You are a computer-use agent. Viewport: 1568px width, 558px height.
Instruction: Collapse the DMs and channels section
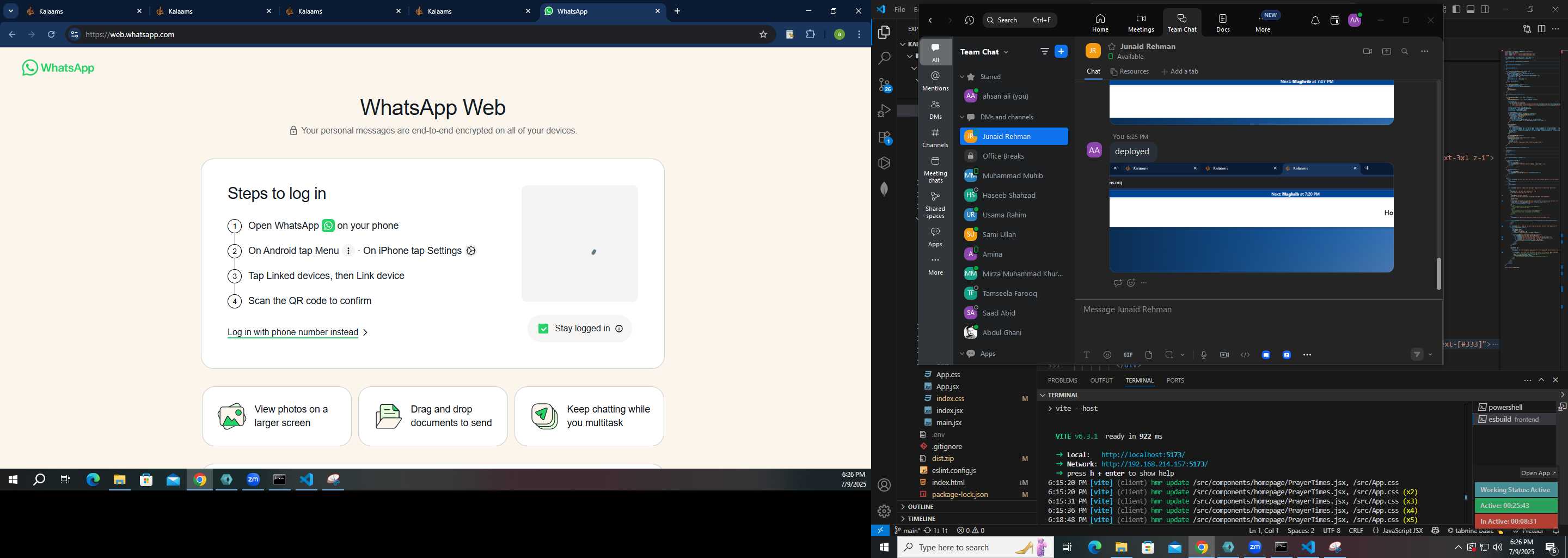click(x=963, y=118)
